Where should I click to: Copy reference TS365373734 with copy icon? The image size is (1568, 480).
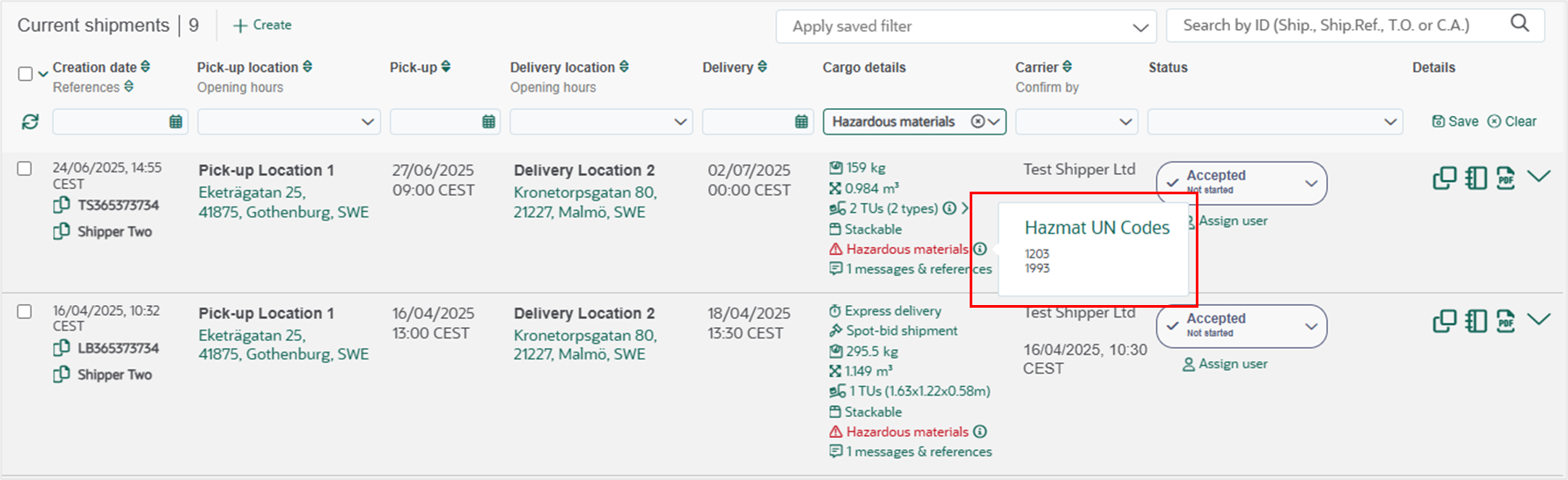61,205
